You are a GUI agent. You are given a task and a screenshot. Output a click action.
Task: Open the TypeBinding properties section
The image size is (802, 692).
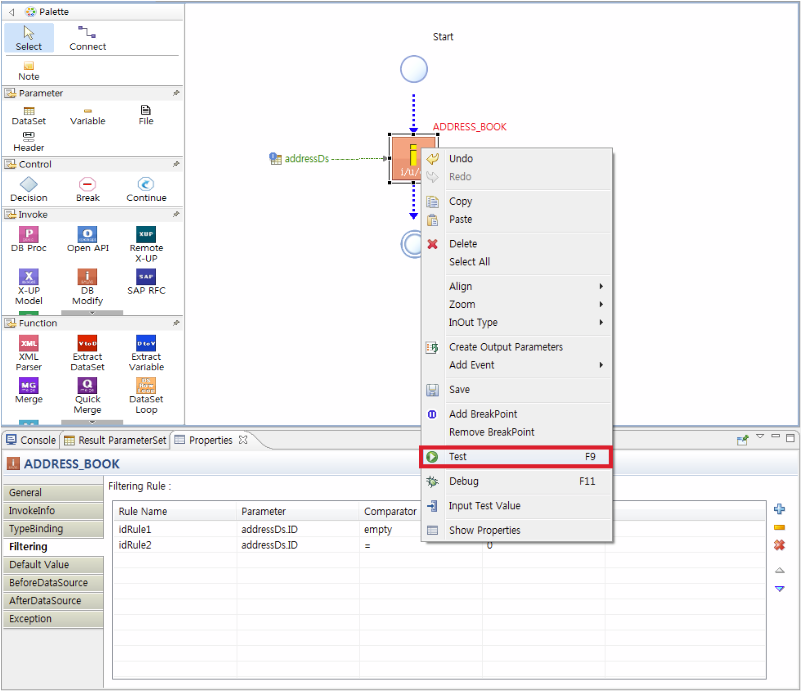(53, 529)
